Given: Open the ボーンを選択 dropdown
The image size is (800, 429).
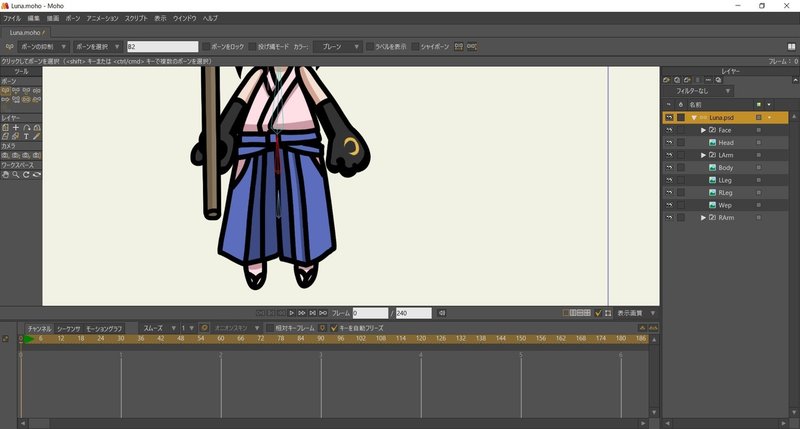Looking at the screenshot, I should point(98,46).
